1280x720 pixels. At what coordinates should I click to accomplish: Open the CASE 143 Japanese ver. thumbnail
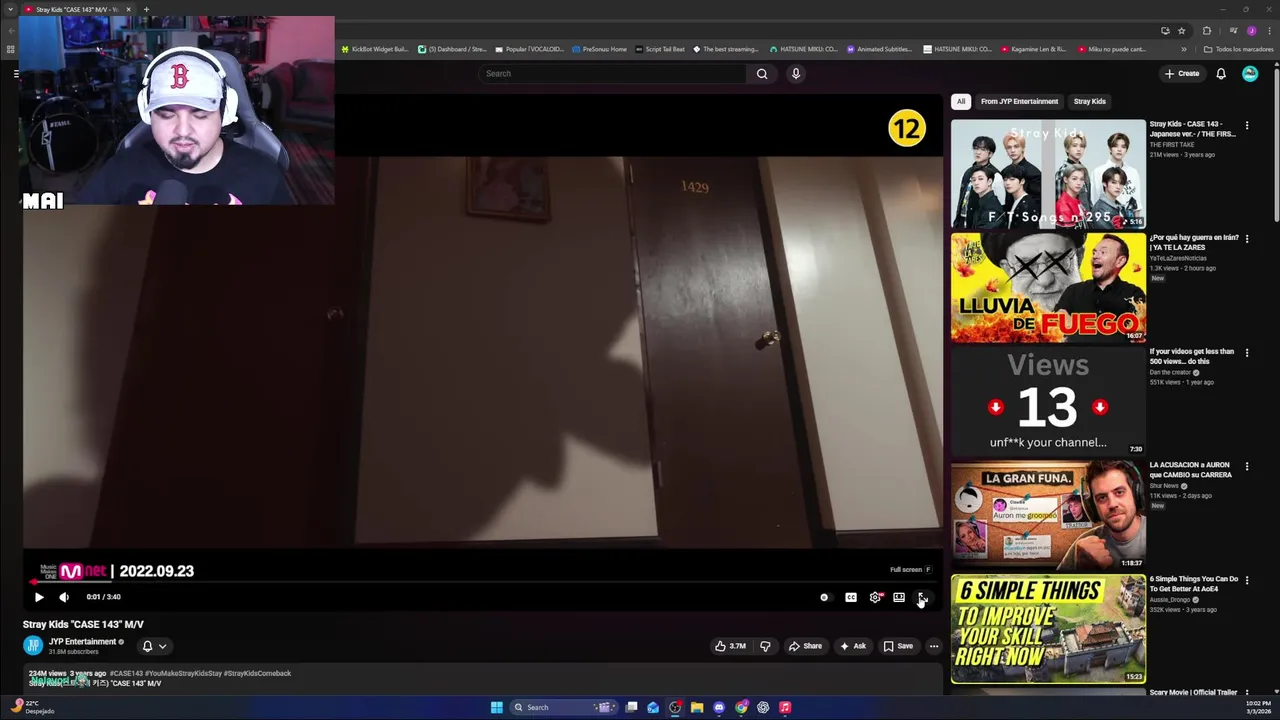click(1048, 174)
